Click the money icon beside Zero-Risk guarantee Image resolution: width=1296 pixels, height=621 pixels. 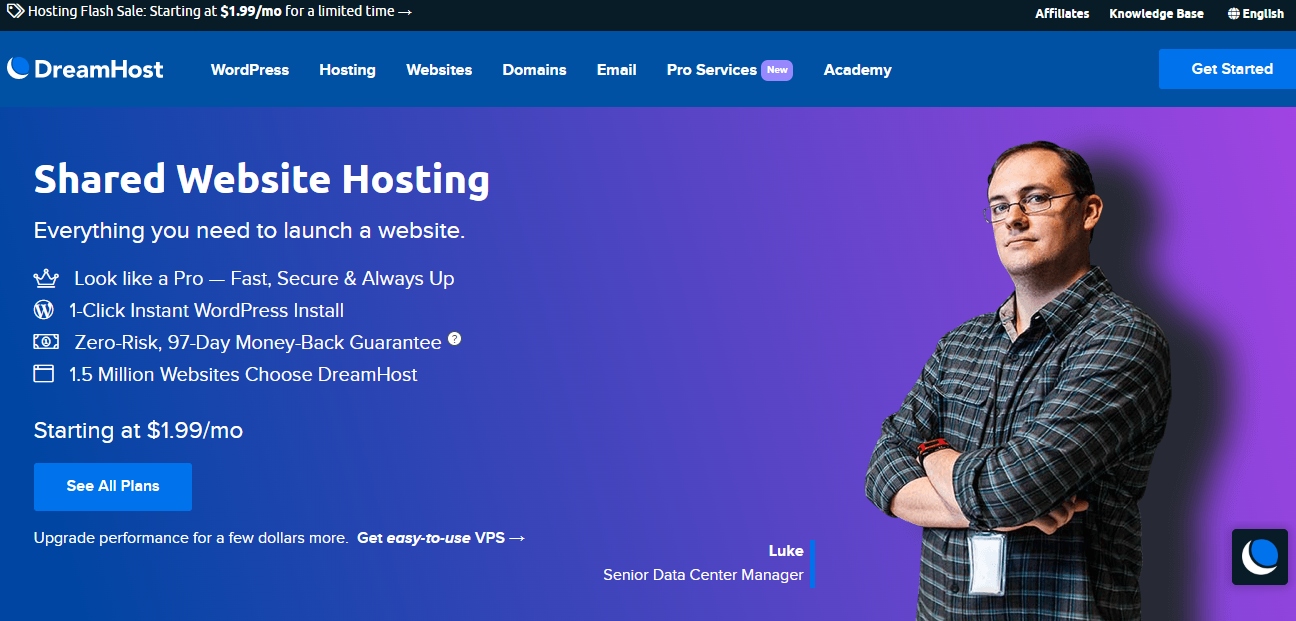tap(46, 342)
